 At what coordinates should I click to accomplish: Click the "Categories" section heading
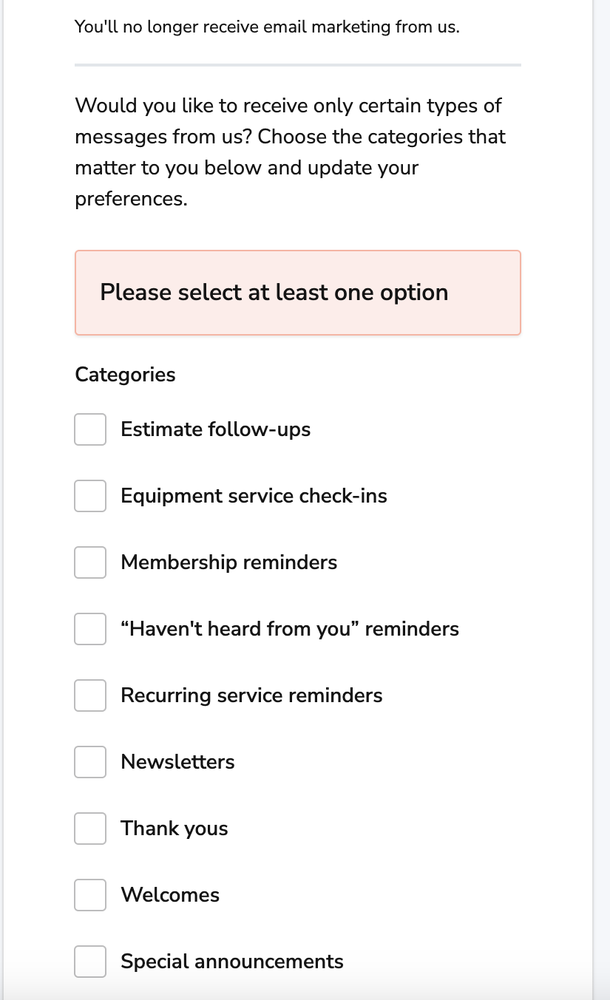tap(125, 374)
